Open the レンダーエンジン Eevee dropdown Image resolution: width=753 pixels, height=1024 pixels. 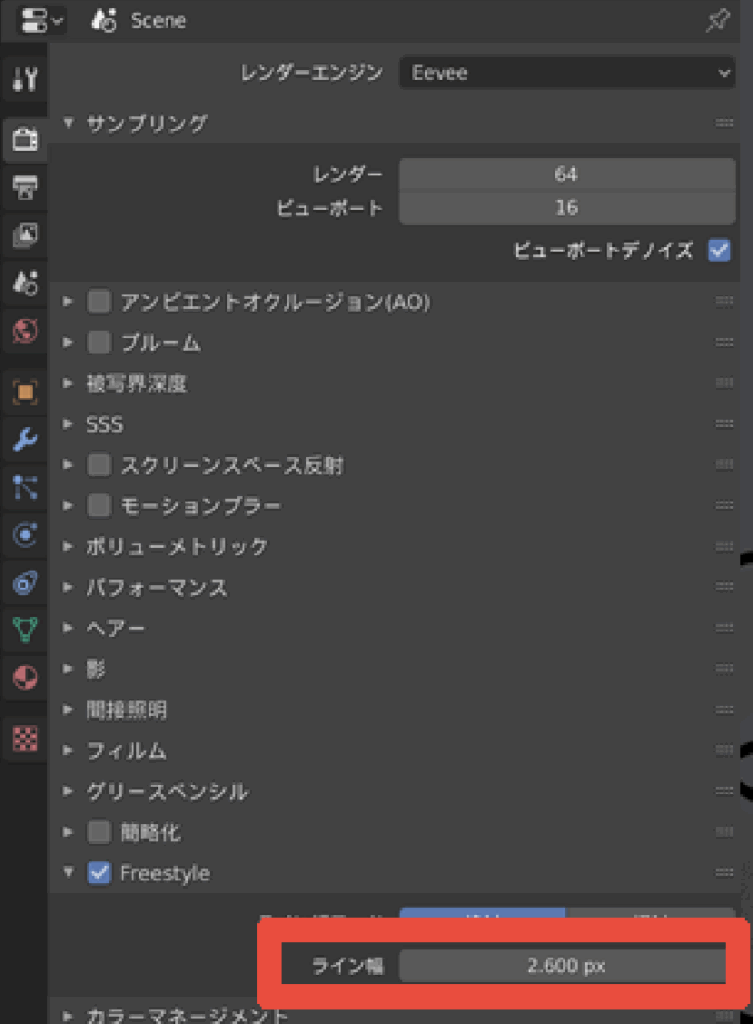(566, 73)
